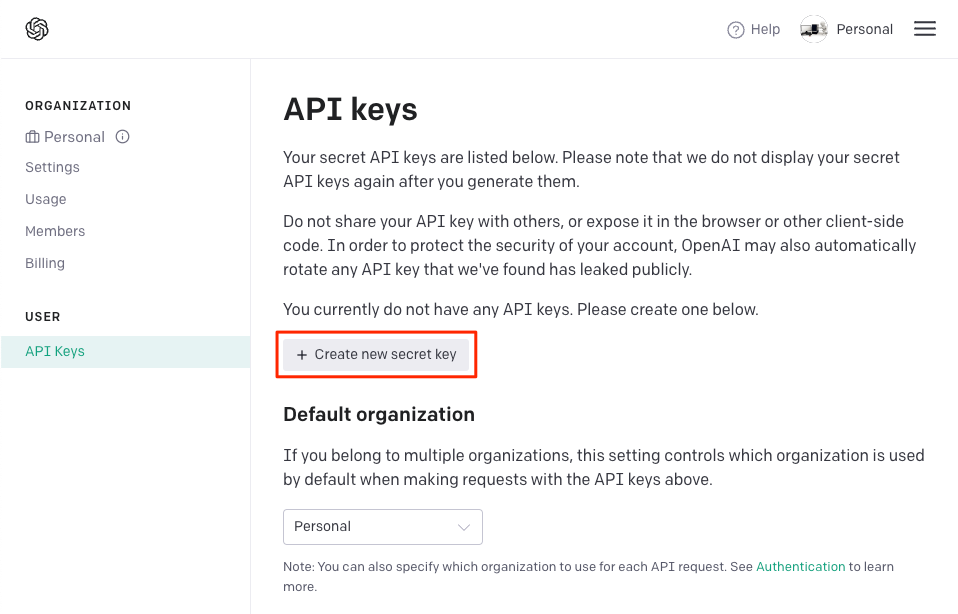The width and height of the screenshot is (958, 614).
Task: Click the Default organization heading
Action: pos(379,414)
